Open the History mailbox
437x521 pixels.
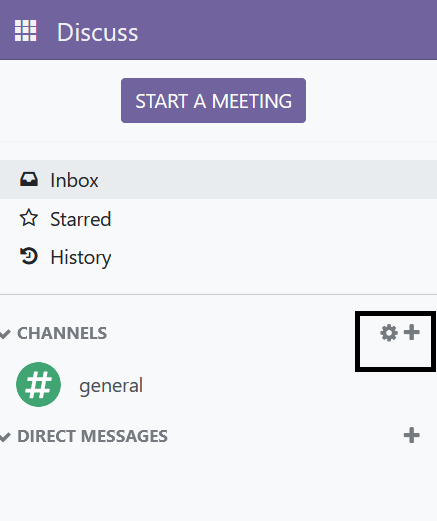tap(218, 257)
